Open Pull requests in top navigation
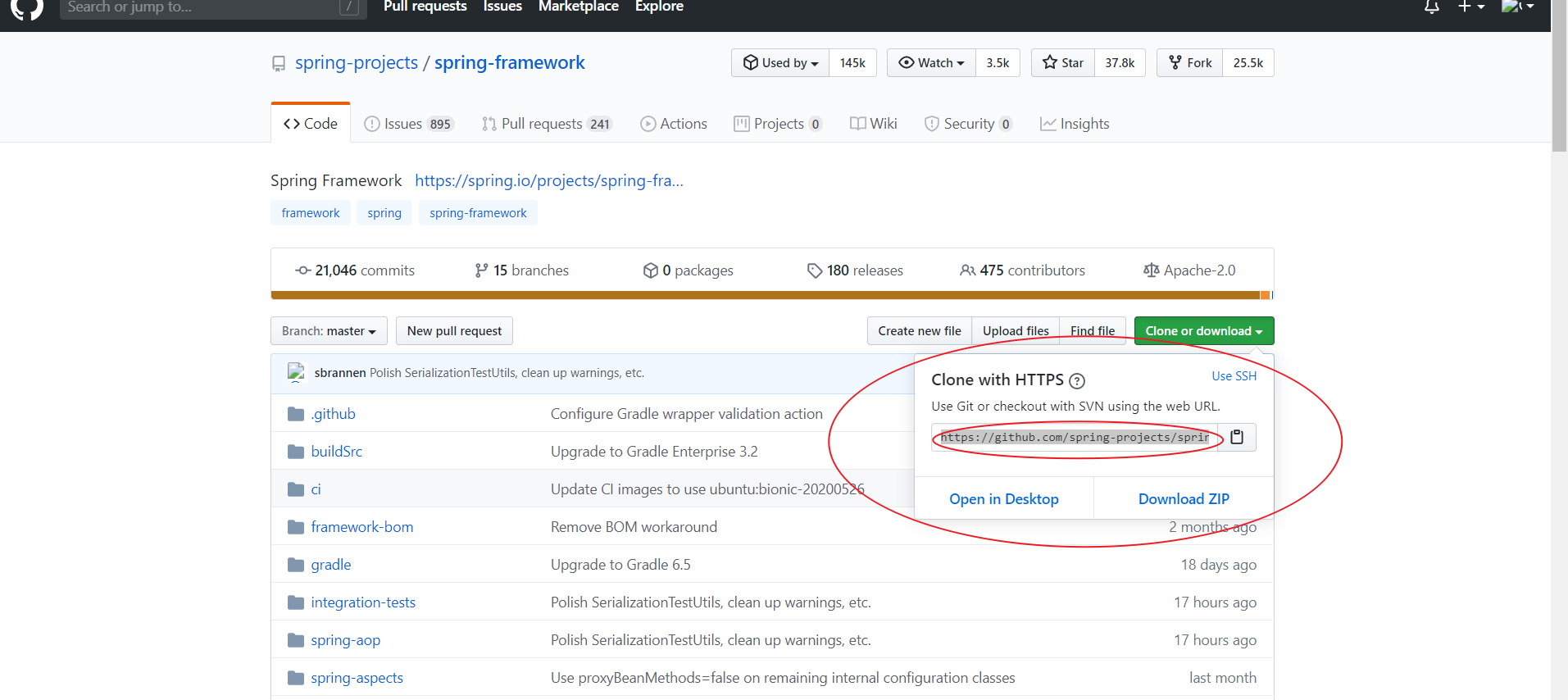 pyautogui.click(x=425, y=7)
